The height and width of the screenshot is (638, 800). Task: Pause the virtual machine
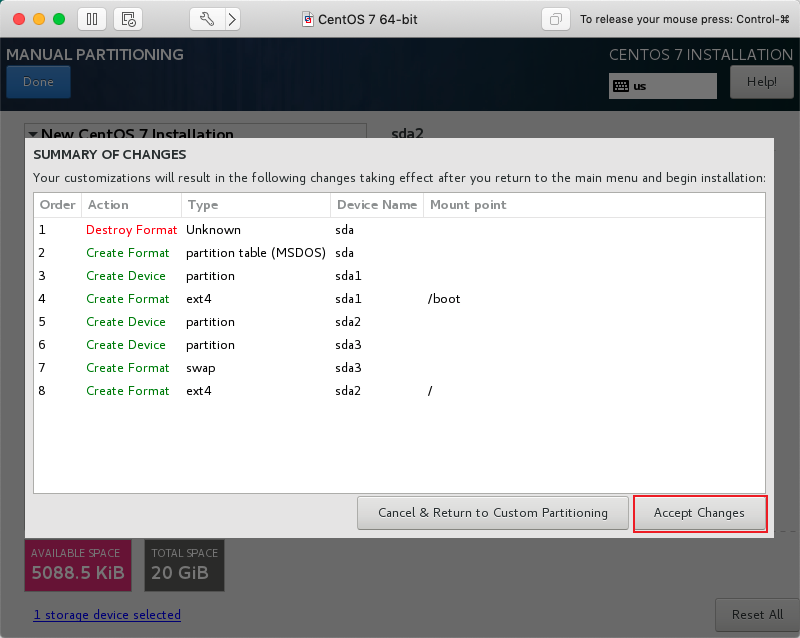[x=92, y=19]
